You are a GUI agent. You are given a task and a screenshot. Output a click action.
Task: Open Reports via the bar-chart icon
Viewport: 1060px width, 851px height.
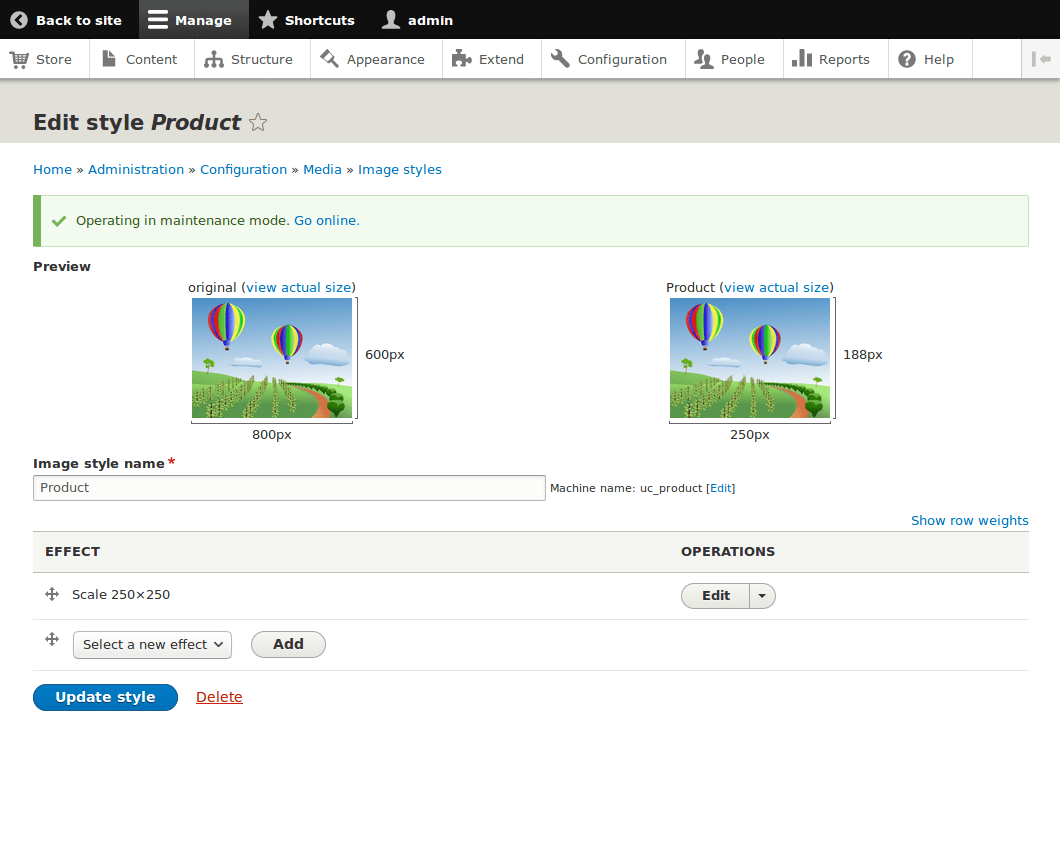click(x=800, y=59)
